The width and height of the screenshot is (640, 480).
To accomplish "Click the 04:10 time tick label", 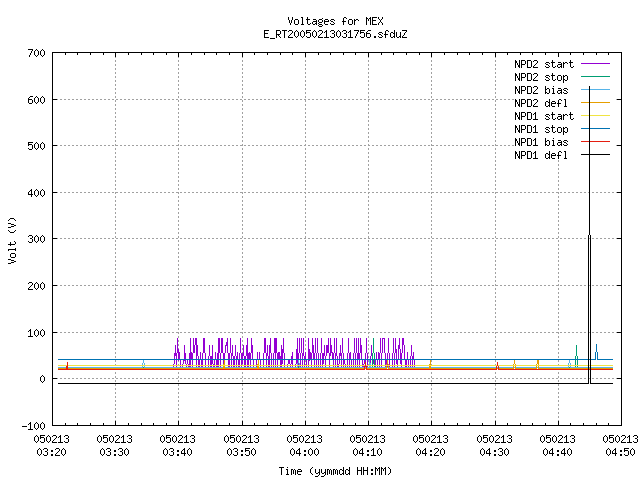I will (367, 453).
